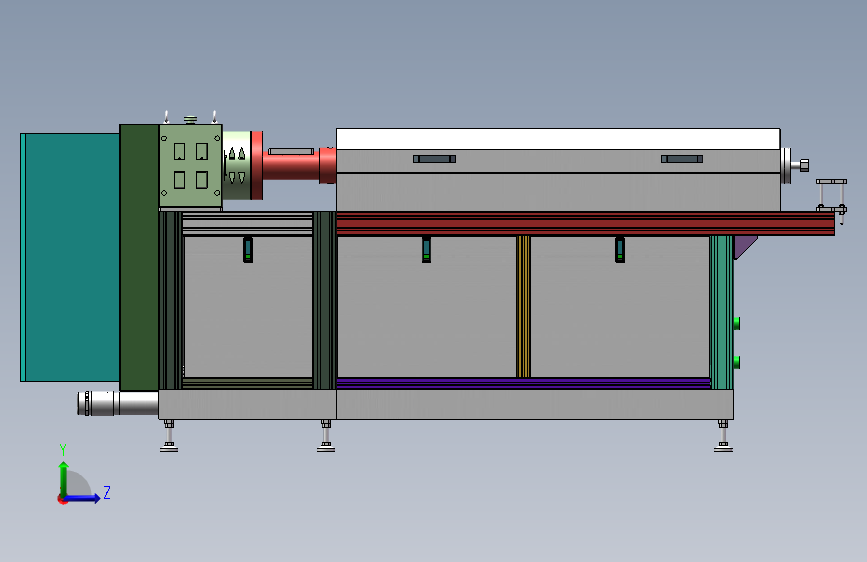Select the gray base plate under the frame
This screenshot has height=562, width=867.
[446, 404]
